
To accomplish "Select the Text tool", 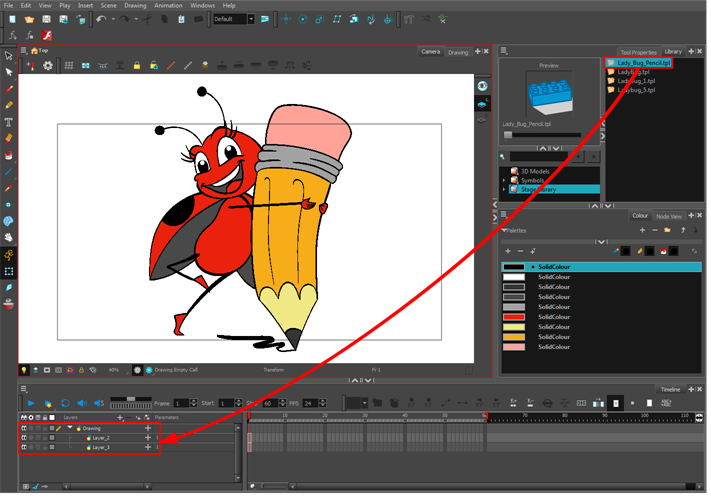I will click(x=9, y=122).
